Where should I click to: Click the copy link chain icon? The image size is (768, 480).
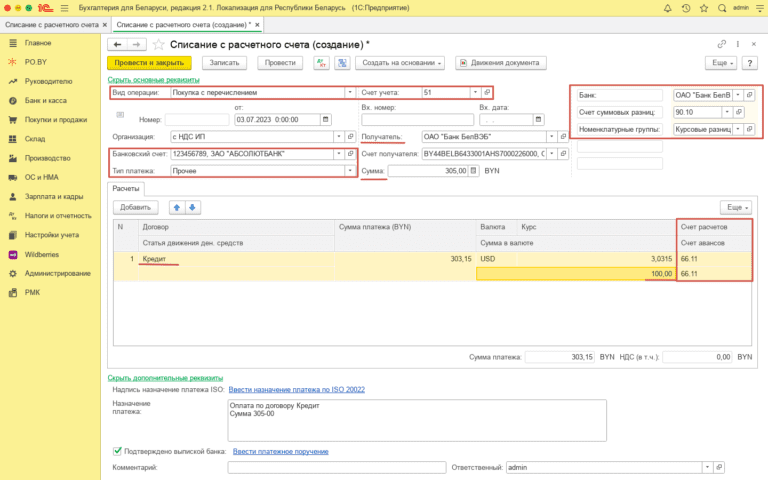coord(722,45)
